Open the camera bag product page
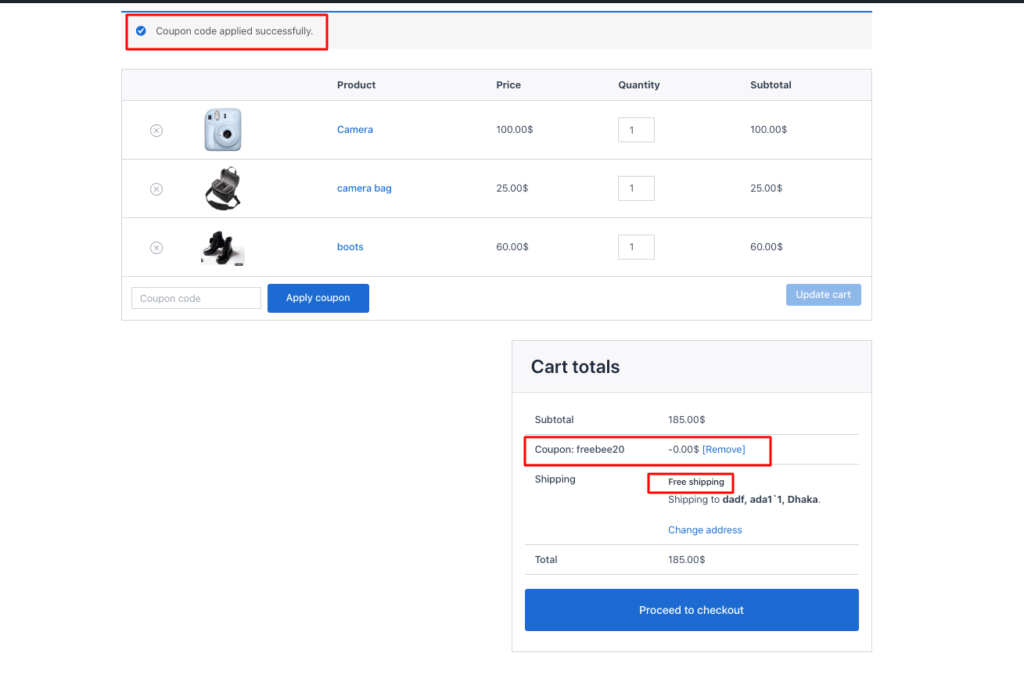The width and height of the screenshot is (1024, 678). click(364, 188)
